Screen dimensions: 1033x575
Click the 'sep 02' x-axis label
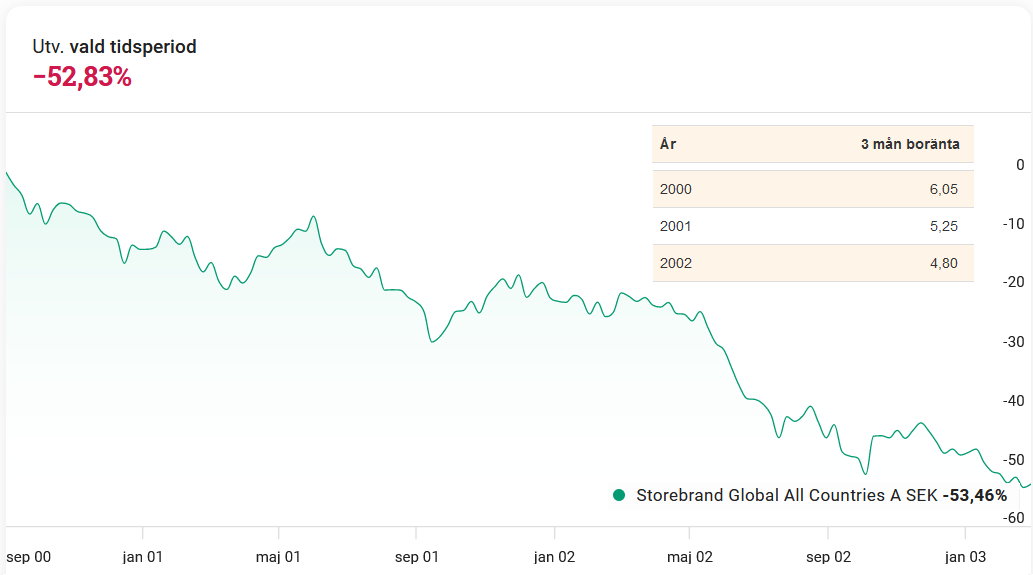pos(828,557)
